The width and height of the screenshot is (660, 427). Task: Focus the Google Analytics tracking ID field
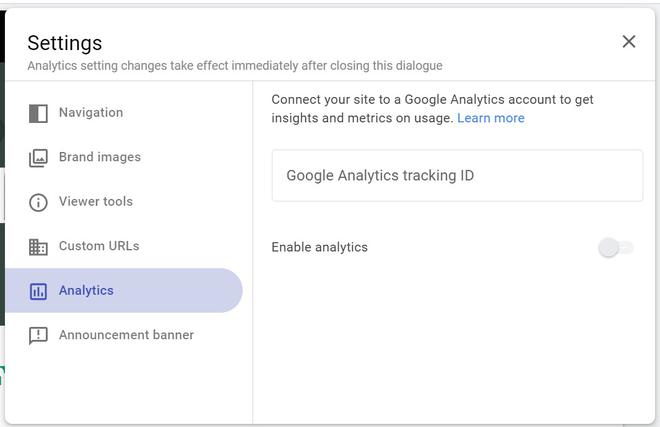457,176
